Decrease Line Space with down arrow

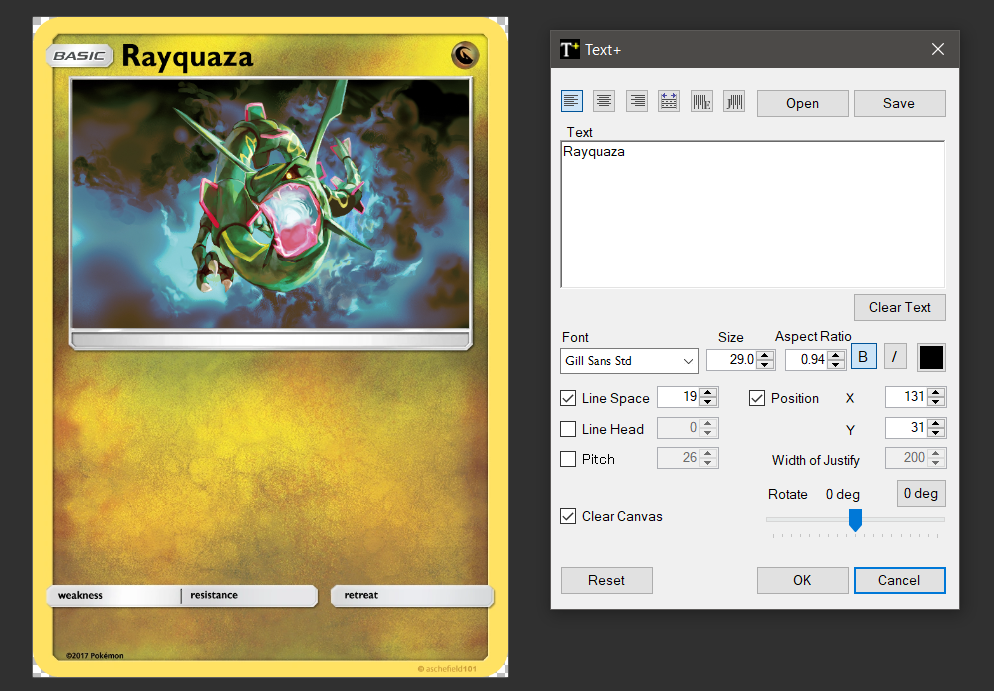click(x=708, y=402)
